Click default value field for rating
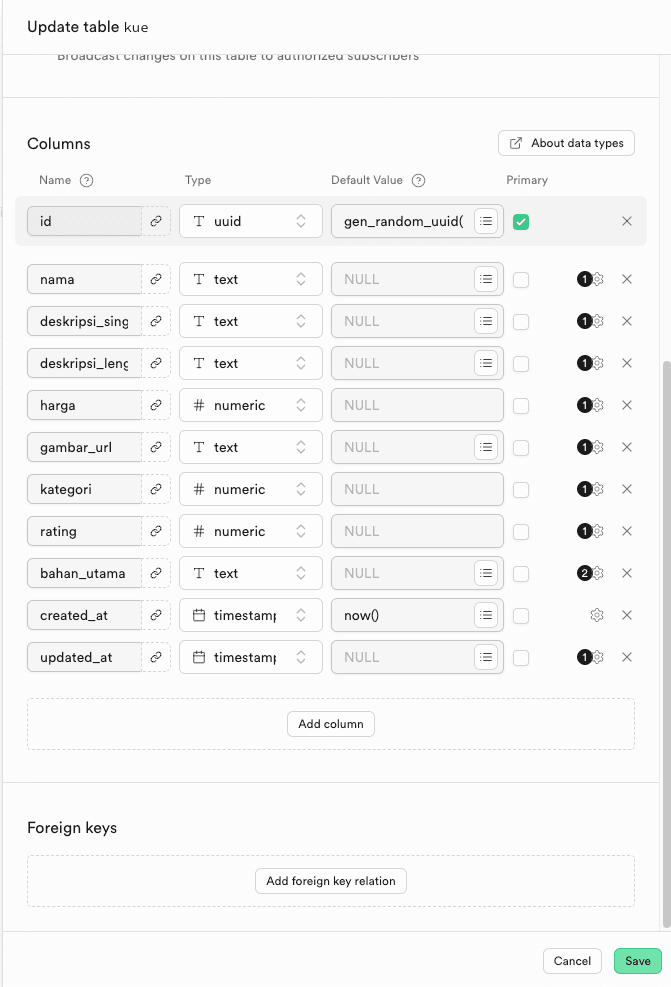Viewport: 671px width, 987px height. [417, 531]
